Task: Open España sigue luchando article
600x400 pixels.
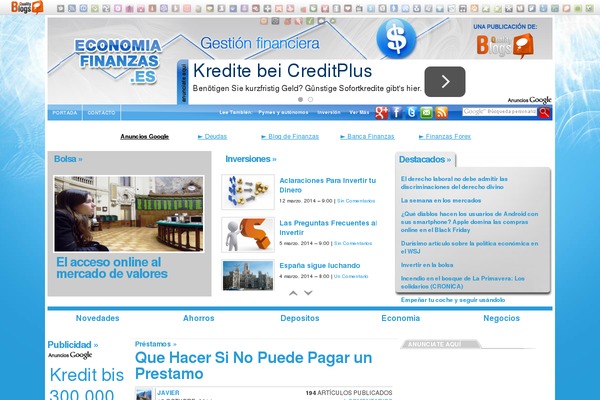Action: (x=320, y=266)
